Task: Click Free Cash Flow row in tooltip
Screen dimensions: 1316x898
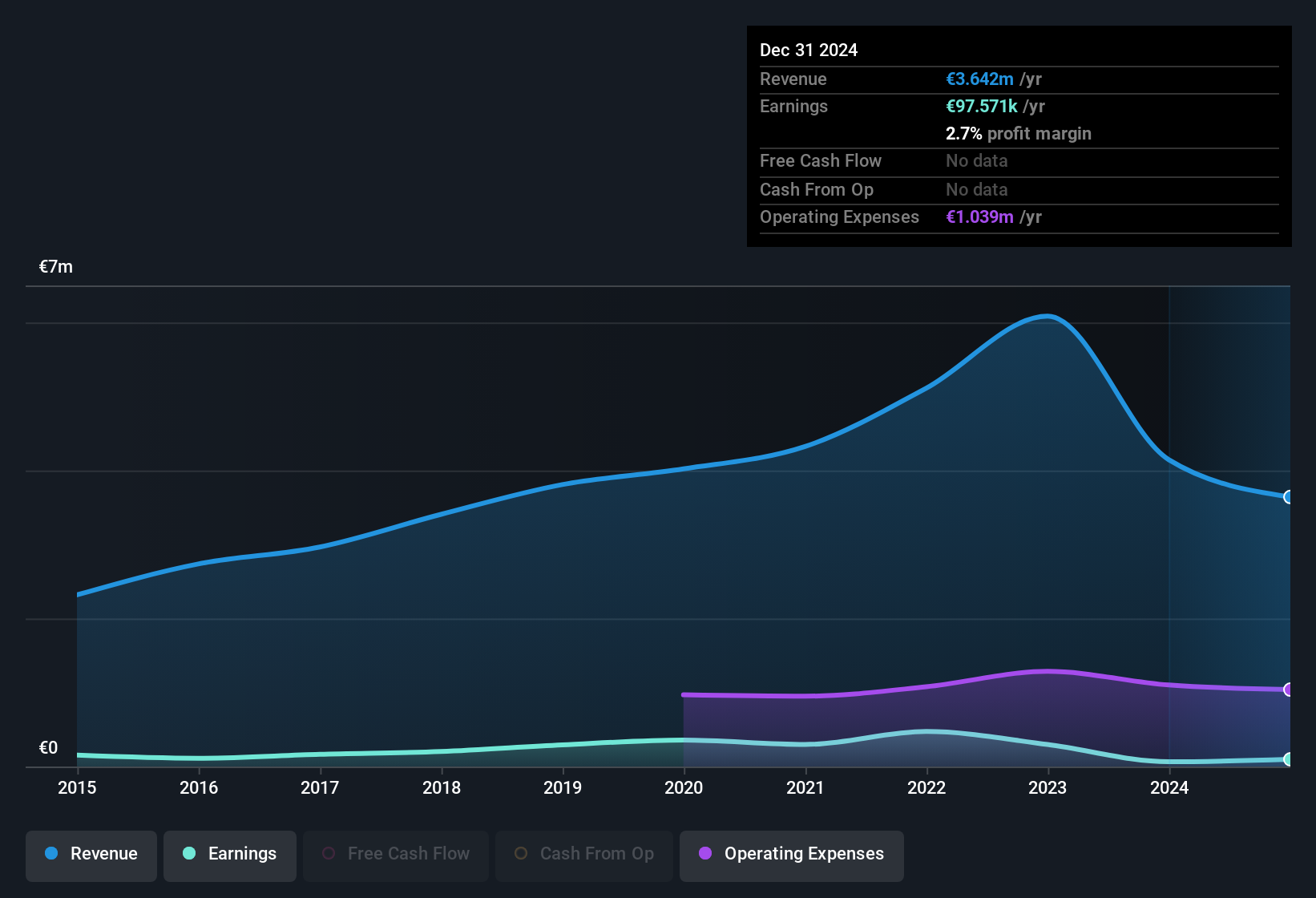Action: click(1019, 161)
